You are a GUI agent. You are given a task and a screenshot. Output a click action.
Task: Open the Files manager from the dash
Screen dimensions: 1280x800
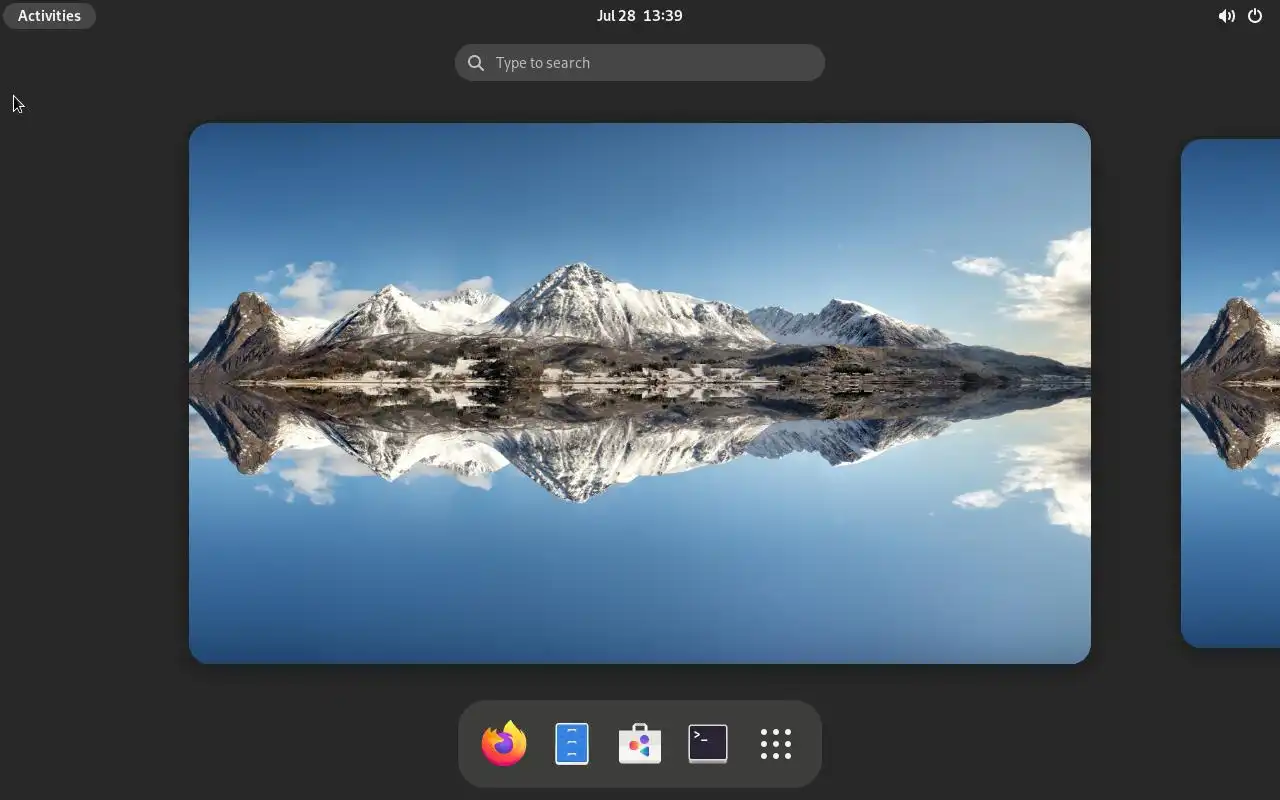click(x=572, y=744)
